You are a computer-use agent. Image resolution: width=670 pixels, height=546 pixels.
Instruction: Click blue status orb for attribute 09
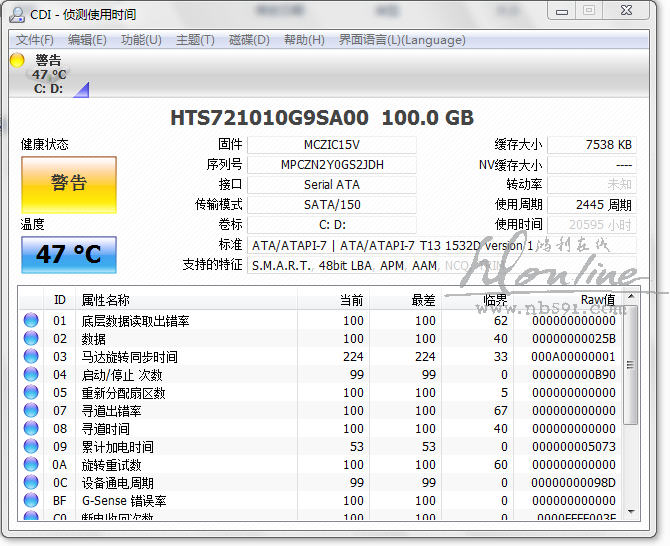coord(31,447)
